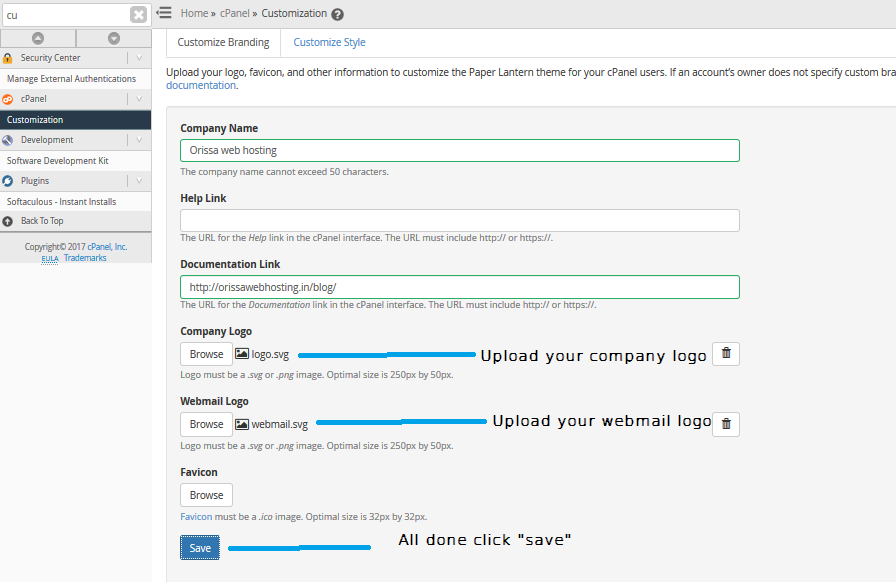Switch to the Customize Branding tab
Image resolution: width=896 pixels, height=582 pixels.
[x=223, y=42]
